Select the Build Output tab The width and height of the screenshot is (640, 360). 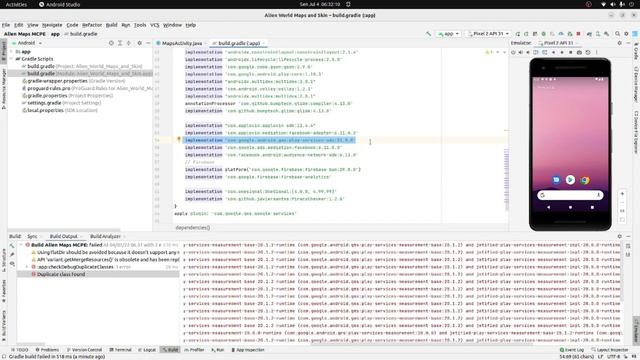click(63, 236)
